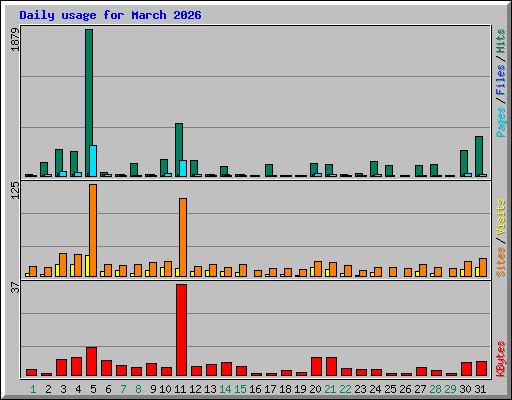Click the 125 sites axis value
The image size is (512, 400).
tap(15, 190)
